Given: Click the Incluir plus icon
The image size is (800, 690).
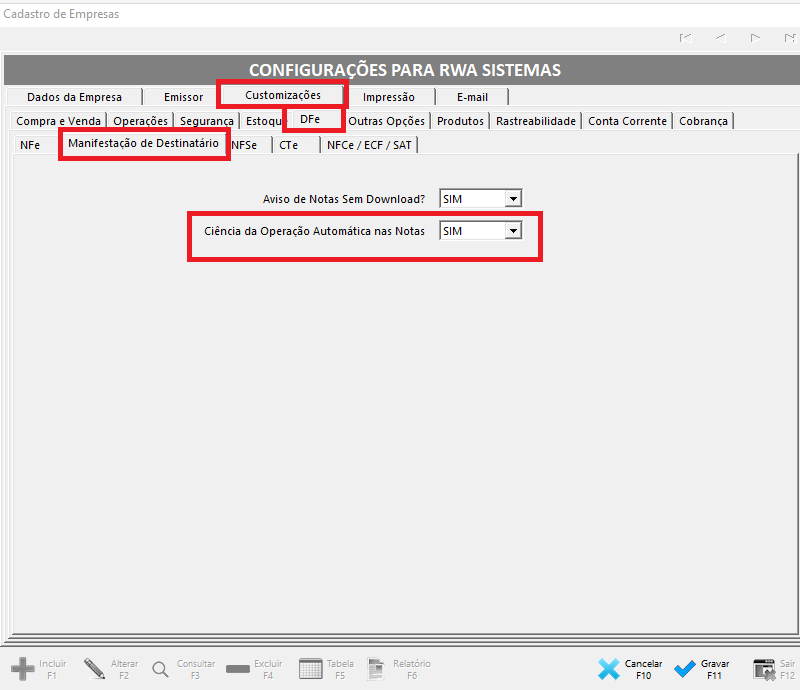Looking at the screenshot, I should pyautogui.click(x=22, y=669).
